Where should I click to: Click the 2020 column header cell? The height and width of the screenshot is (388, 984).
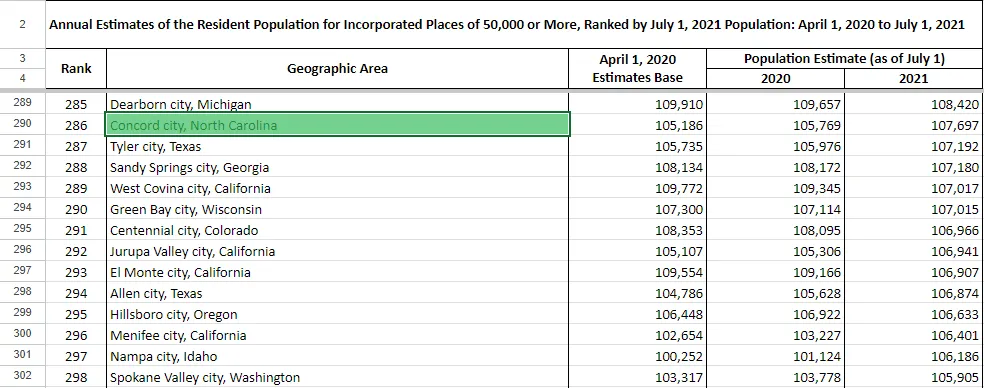(x=776, y=79)
